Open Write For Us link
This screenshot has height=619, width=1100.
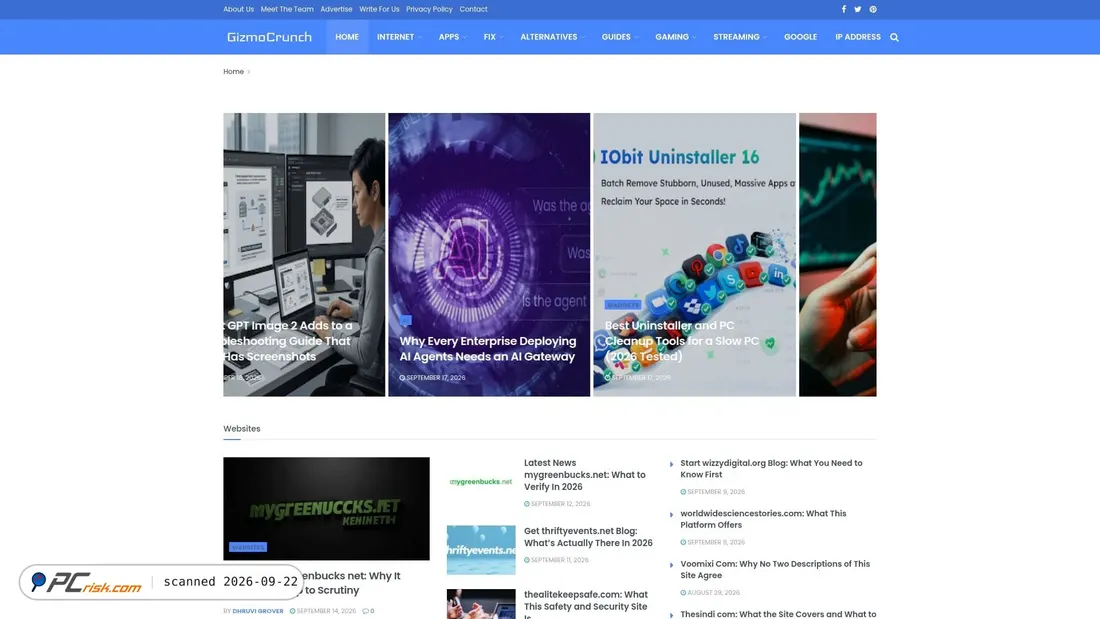379,9
